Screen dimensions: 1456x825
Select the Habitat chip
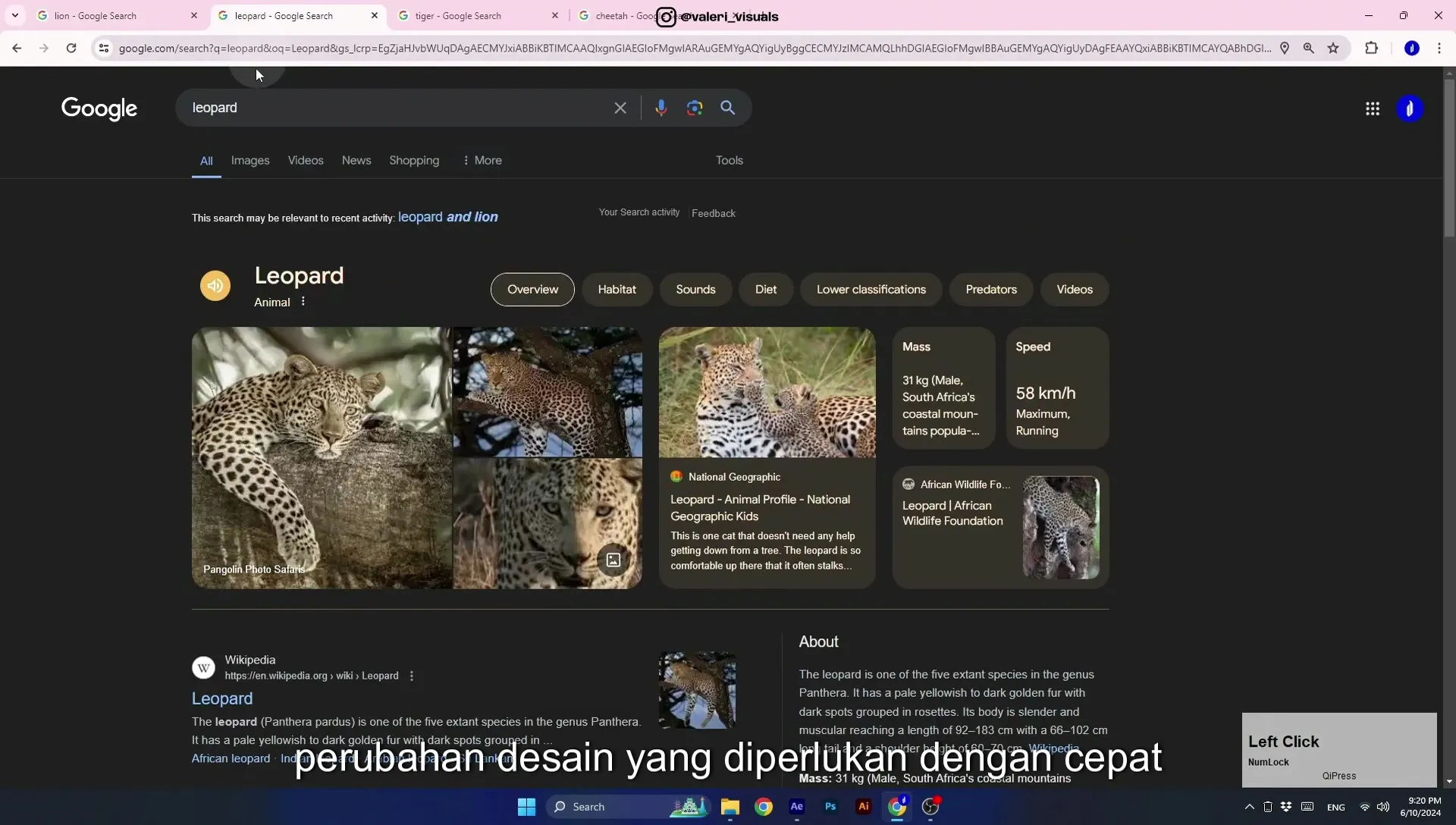(617, 290)
